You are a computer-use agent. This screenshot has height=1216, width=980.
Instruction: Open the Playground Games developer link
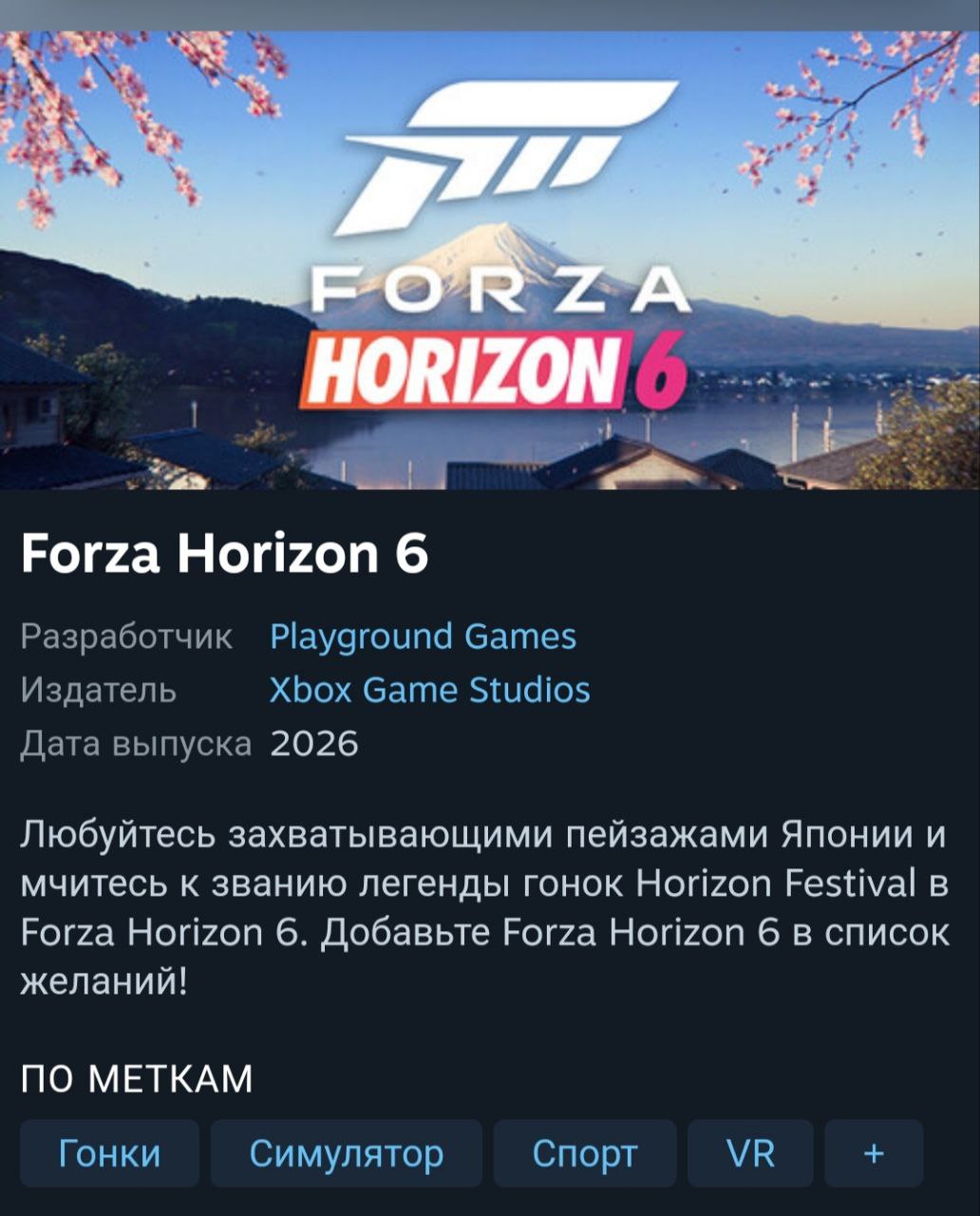pos(423,636)
